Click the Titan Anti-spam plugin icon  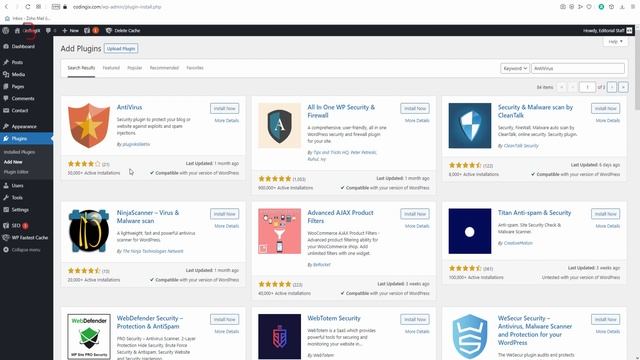470,231
